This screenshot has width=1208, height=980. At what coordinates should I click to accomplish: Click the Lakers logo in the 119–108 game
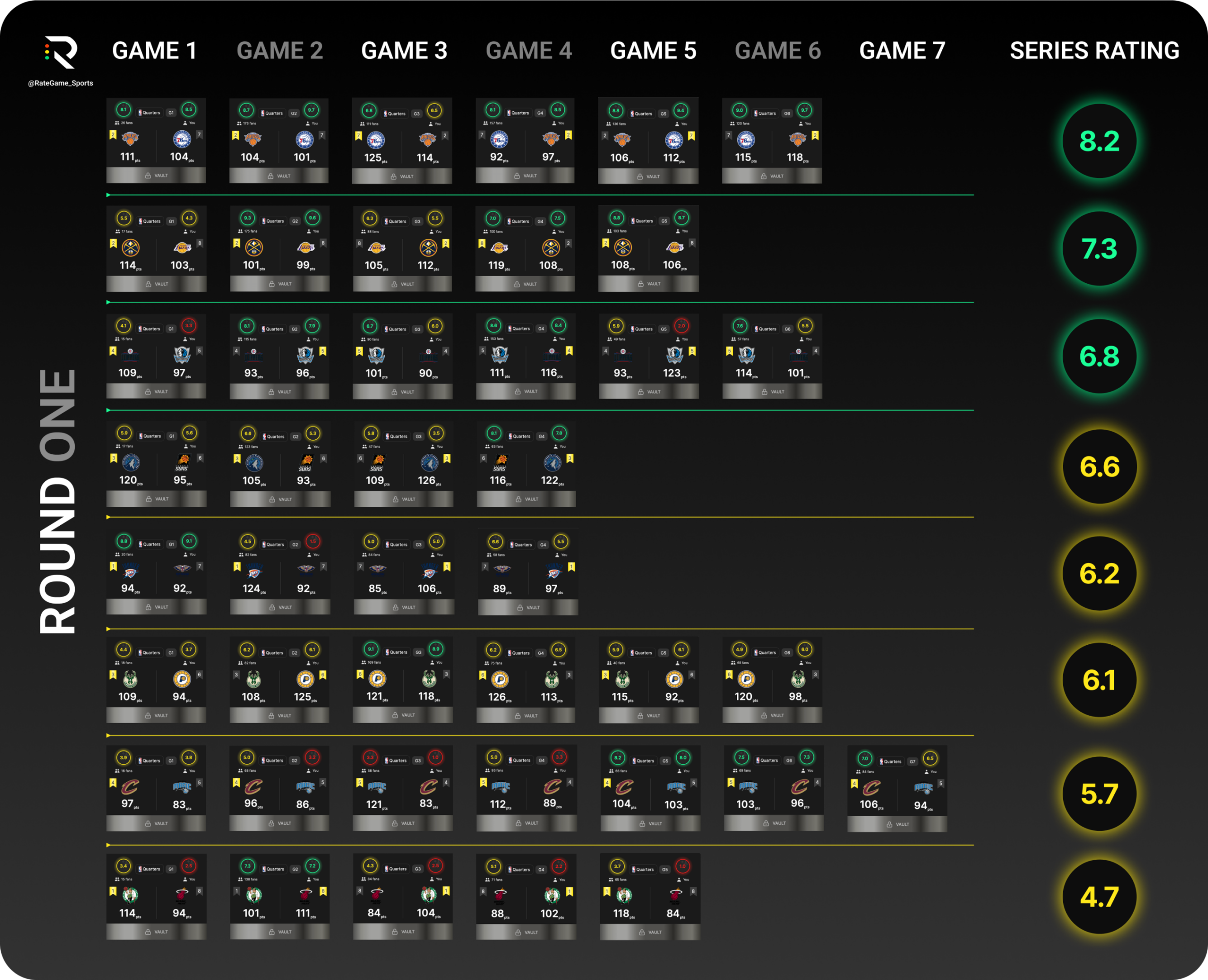point(499,247)
